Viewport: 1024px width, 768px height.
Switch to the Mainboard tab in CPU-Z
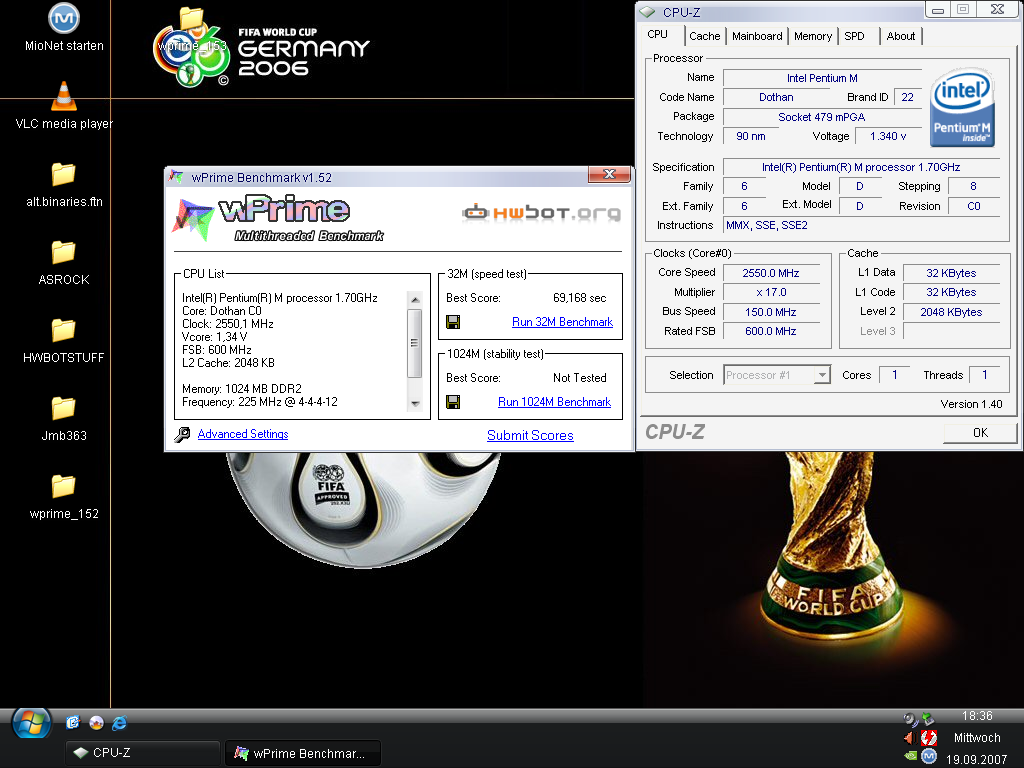757,37
